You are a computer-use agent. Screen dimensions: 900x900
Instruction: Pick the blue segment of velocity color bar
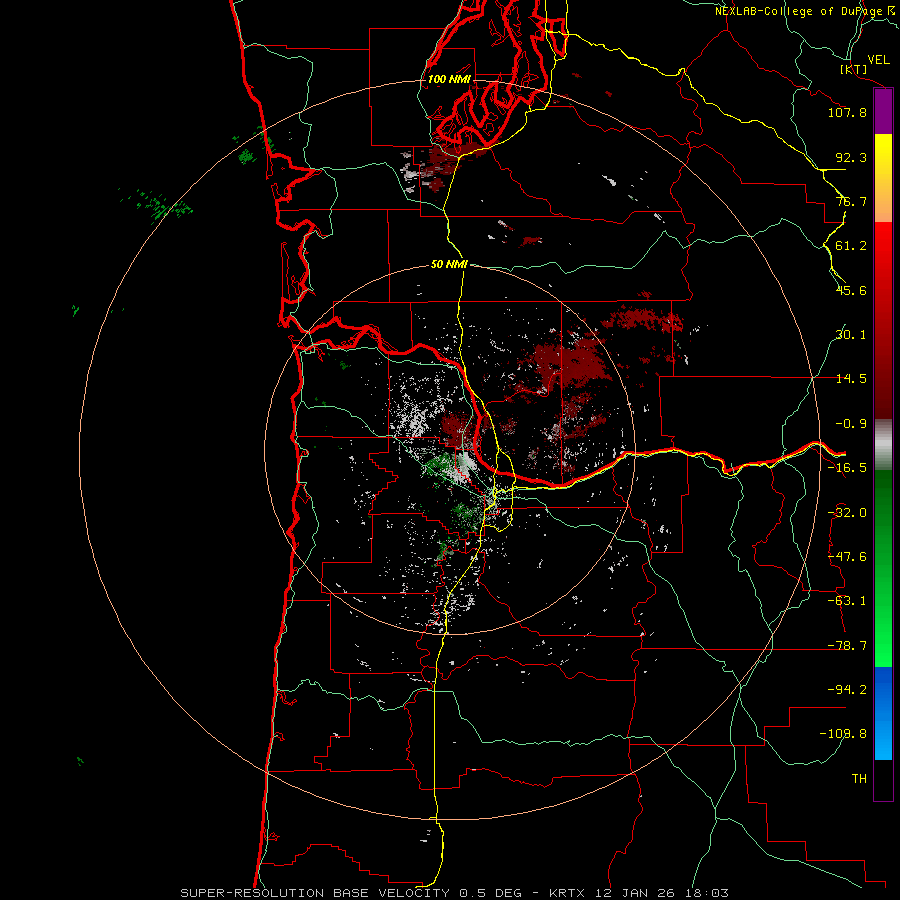[x=883, y=713]
